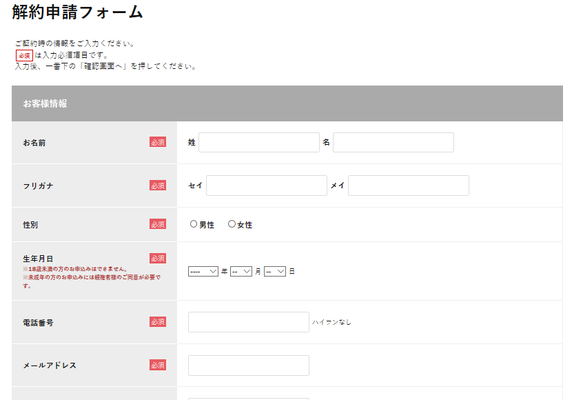Open the birth month dropdown
This screenshot has height=400, width=583.
(x=241, y=271)
